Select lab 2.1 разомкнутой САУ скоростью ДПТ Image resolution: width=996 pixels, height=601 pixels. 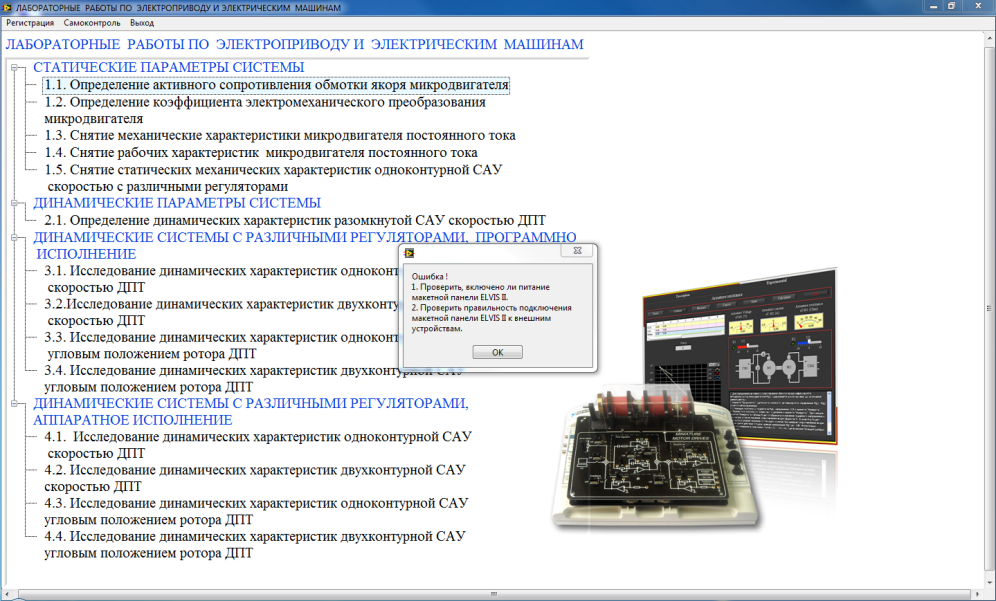coord(295,220)
